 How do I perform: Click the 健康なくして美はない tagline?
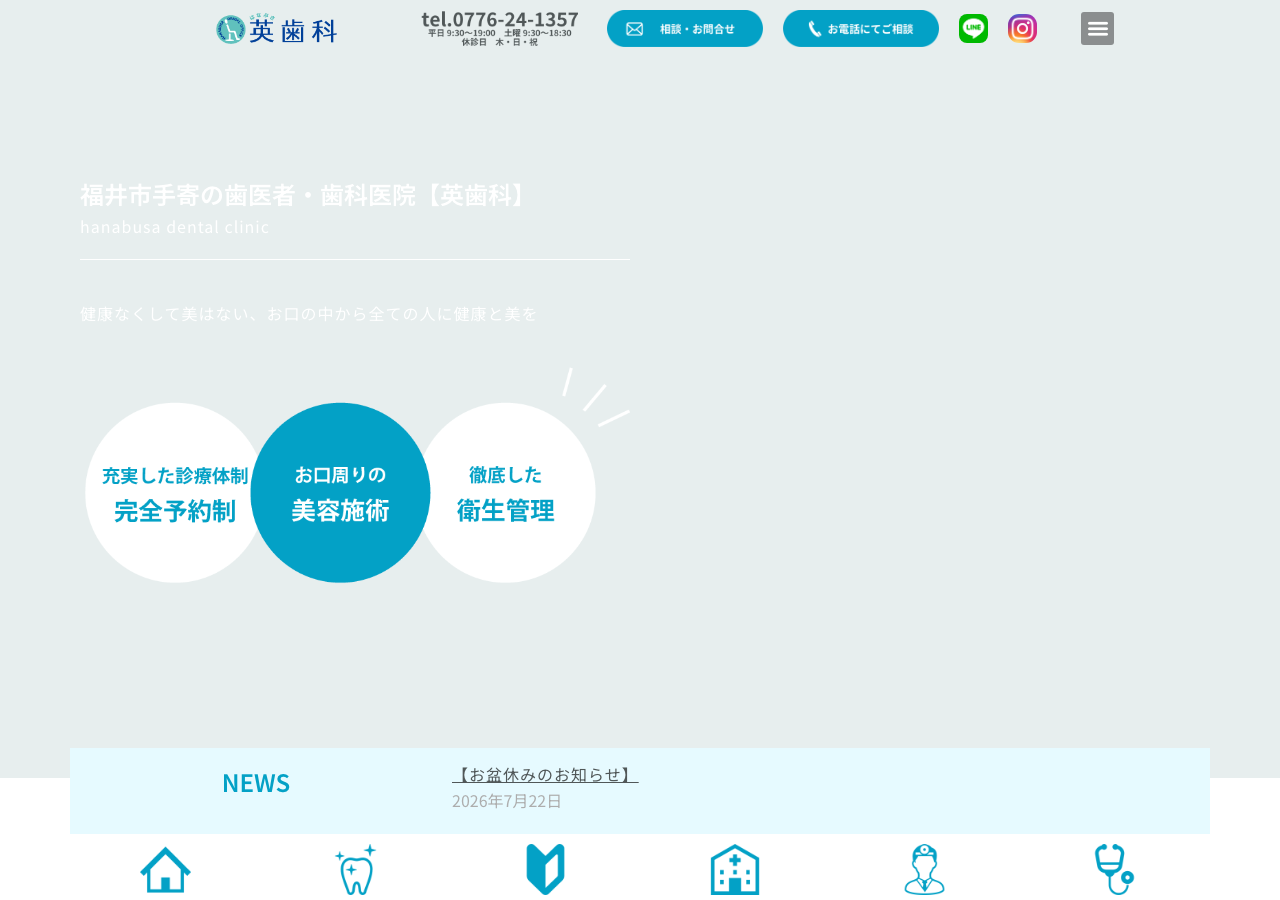pyautogui.click(x=309, y=314)
